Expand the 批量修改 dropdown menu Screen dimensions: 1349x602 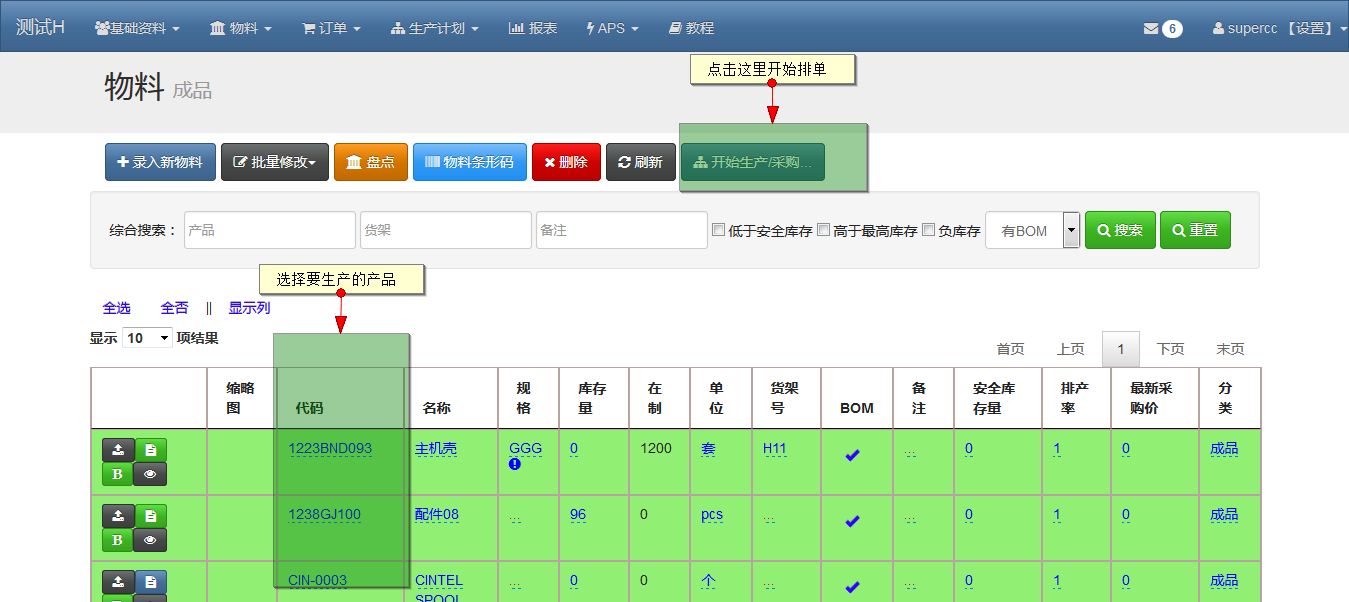pyautogui.click(x=274, y=161)
